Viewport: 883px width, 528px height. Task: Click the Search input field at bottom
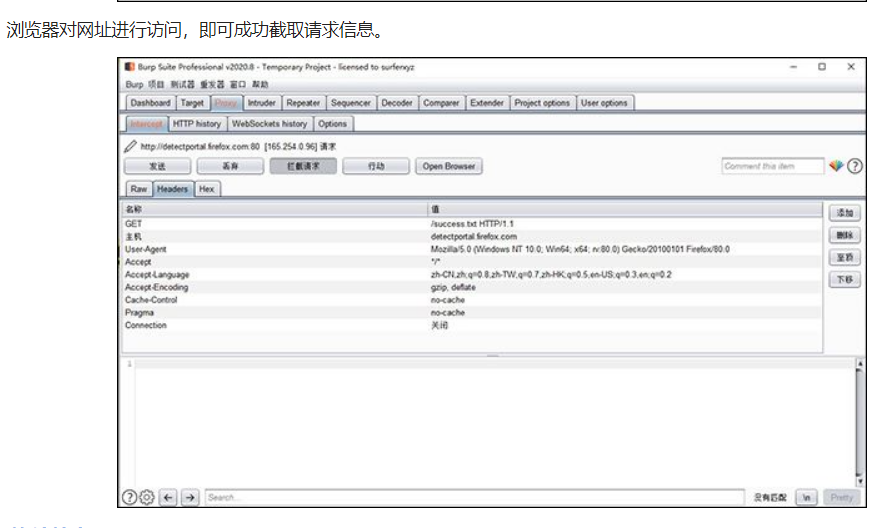click(474, 497)
